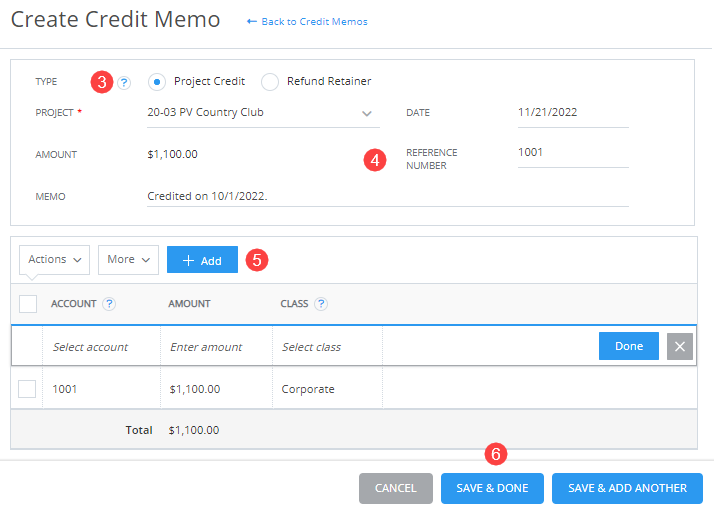Viewport: 714px width, 510px height.
Task: Click the ACCOUNT column header
Action: (74, 304)
